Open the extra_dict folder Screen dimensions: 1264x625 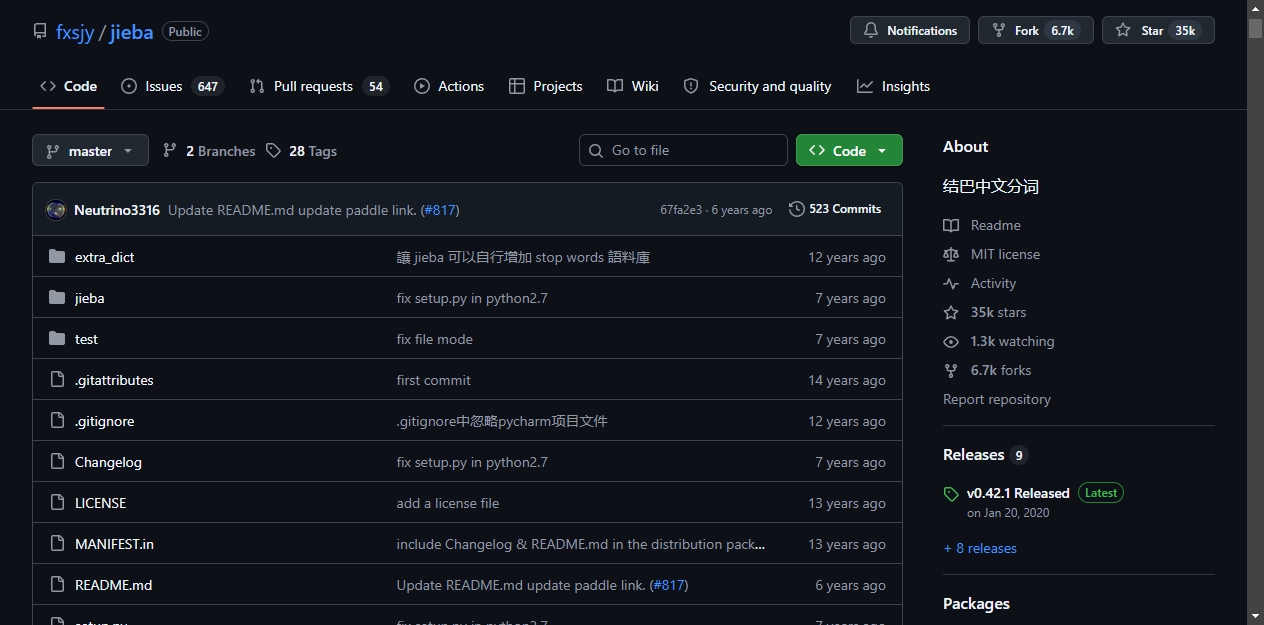[104, 257]
